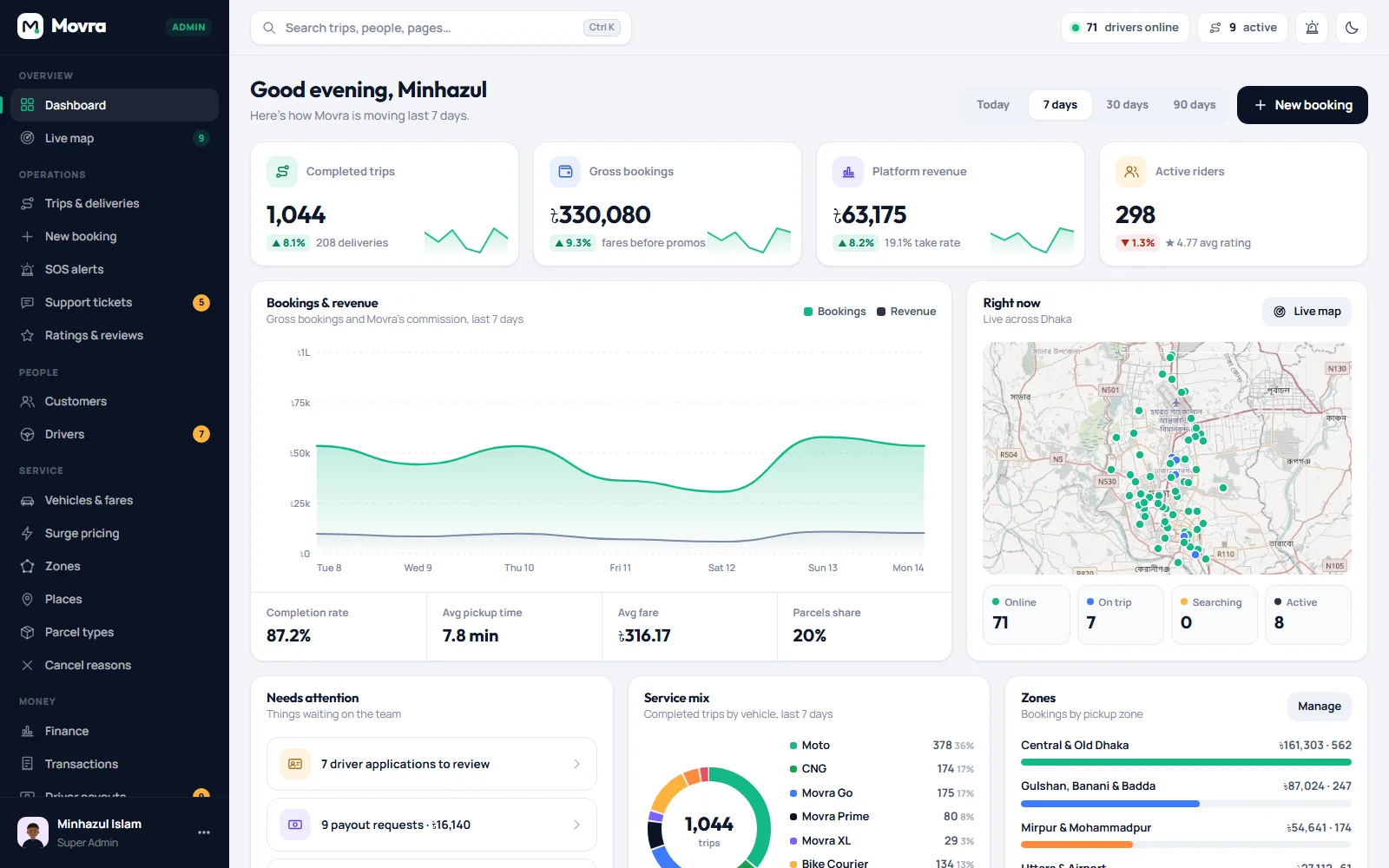Expand the payout requests row chevron
The image size is (1389, 868).
(576, 825)
